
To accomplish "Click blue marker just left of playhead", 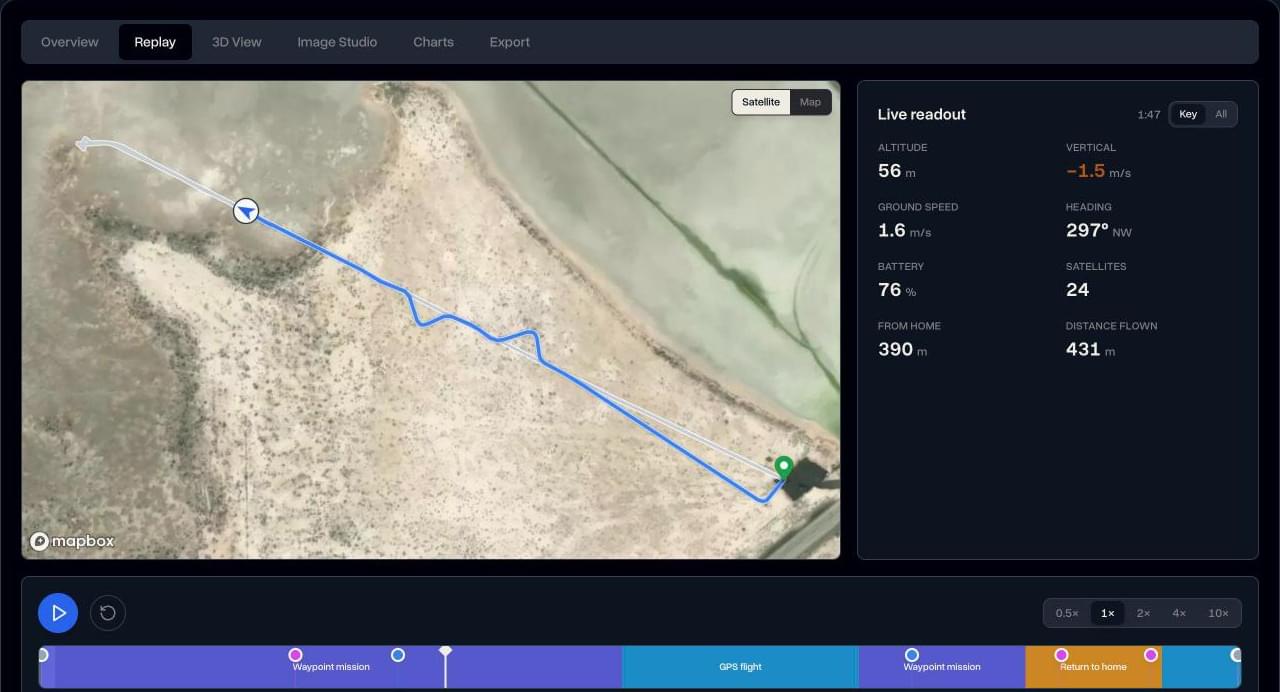I will pyautogui.click(x=398, y=655).
